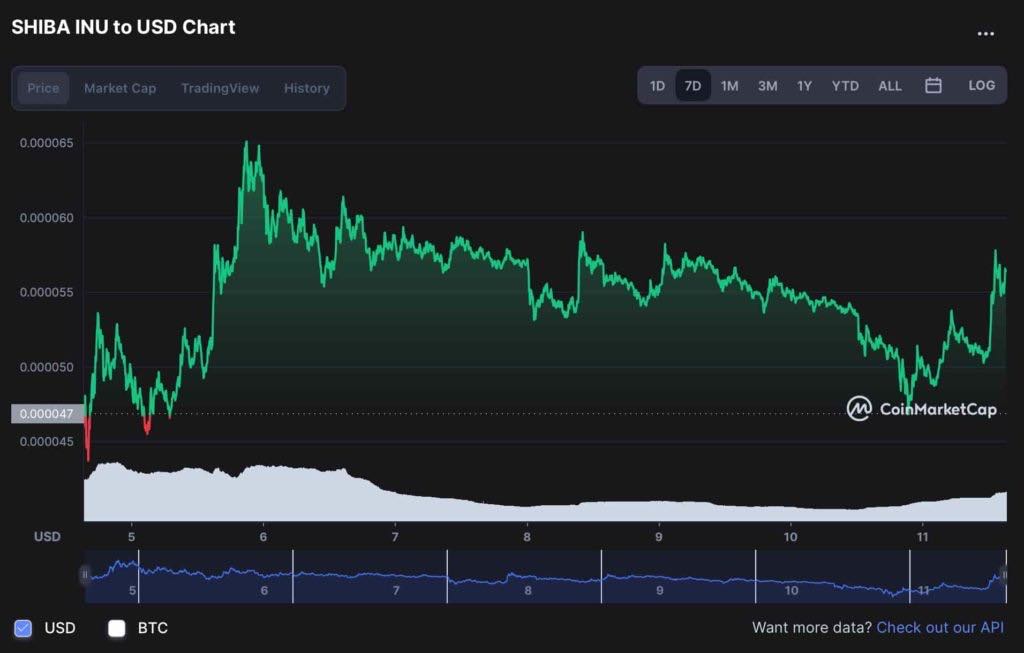
Task: Select the 1Y time range
Action: 805,86
